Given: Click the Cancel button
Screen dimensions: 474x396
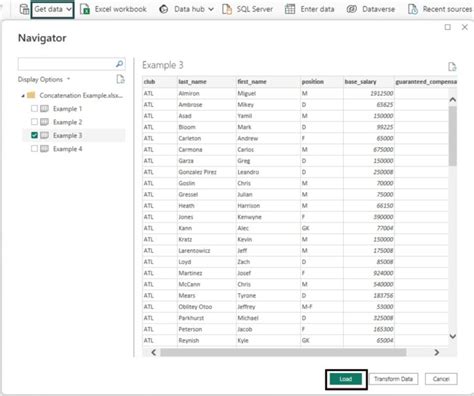Looking at the screenshot, I should pos(441,379).
